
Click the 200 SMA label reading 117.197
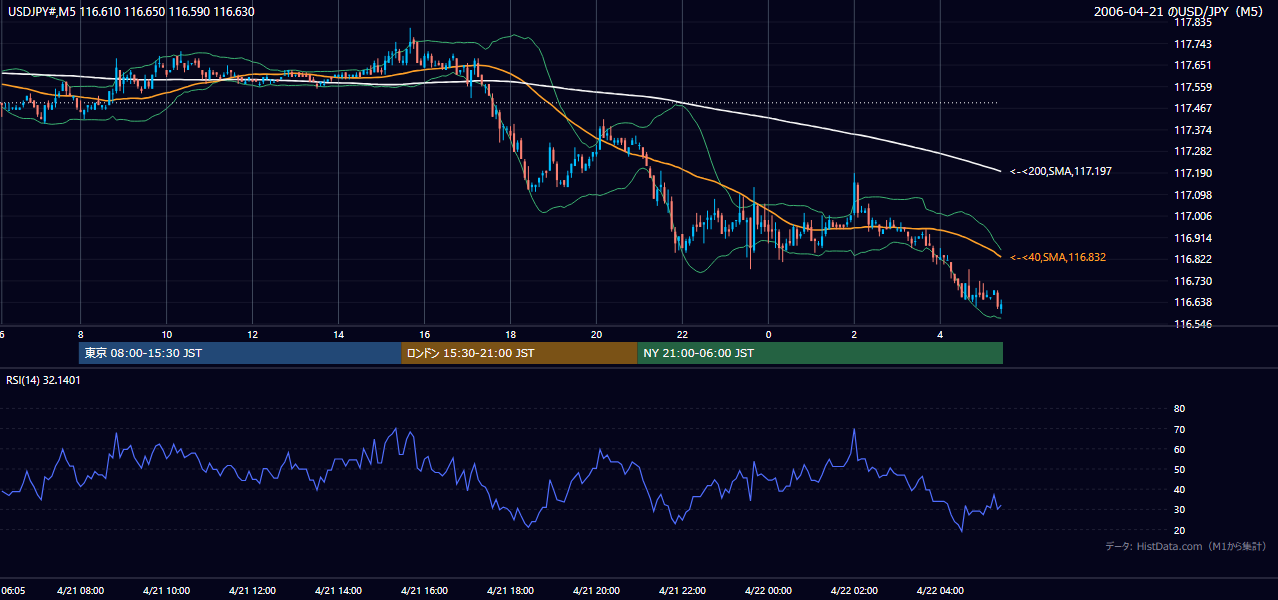(1061, 172)
